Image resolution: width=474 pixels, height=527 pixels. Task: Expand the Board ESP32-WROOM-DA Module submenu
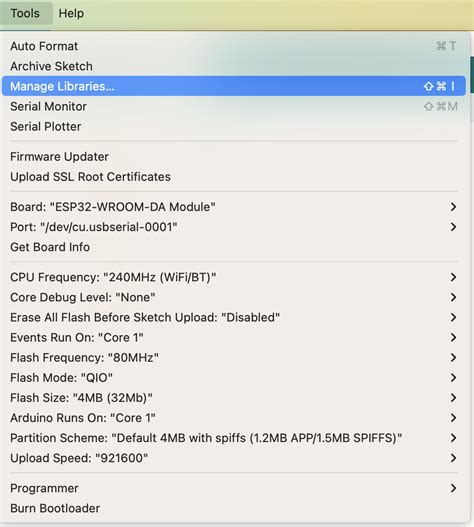[234, 207]
